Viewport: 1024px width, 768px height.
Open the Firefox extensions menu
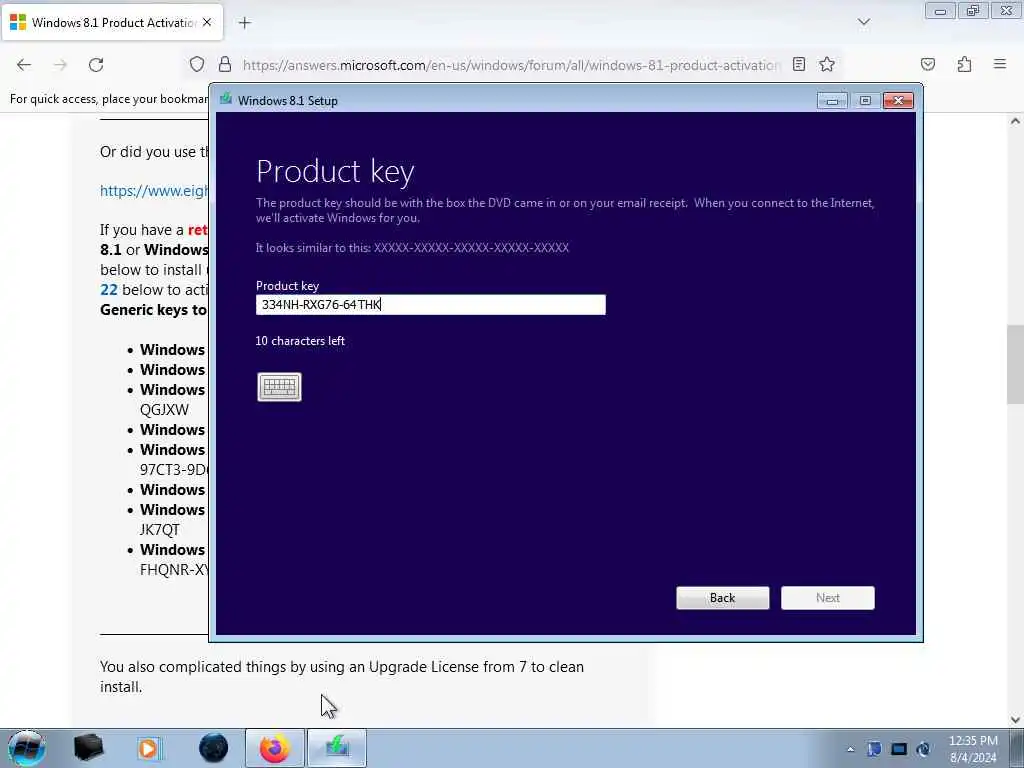[964, 64]
